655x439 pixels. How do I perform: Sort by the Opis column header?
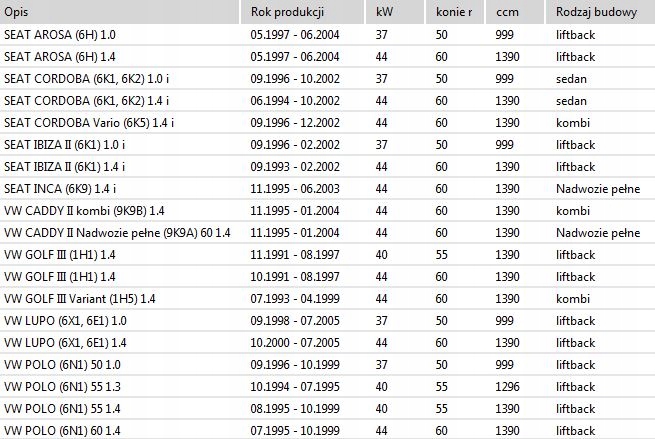(120, 12)
